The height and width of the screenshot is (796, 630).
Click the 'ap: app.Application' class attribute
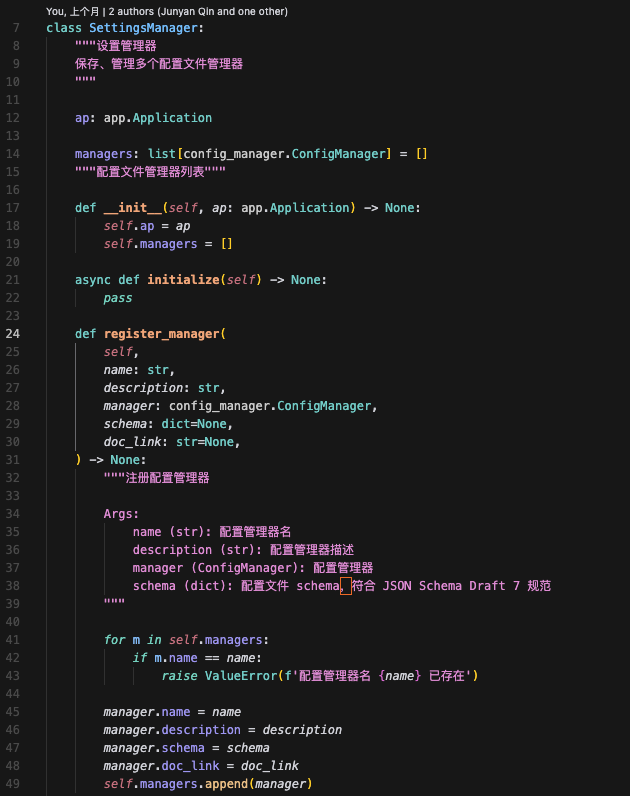tap(143, 118)
